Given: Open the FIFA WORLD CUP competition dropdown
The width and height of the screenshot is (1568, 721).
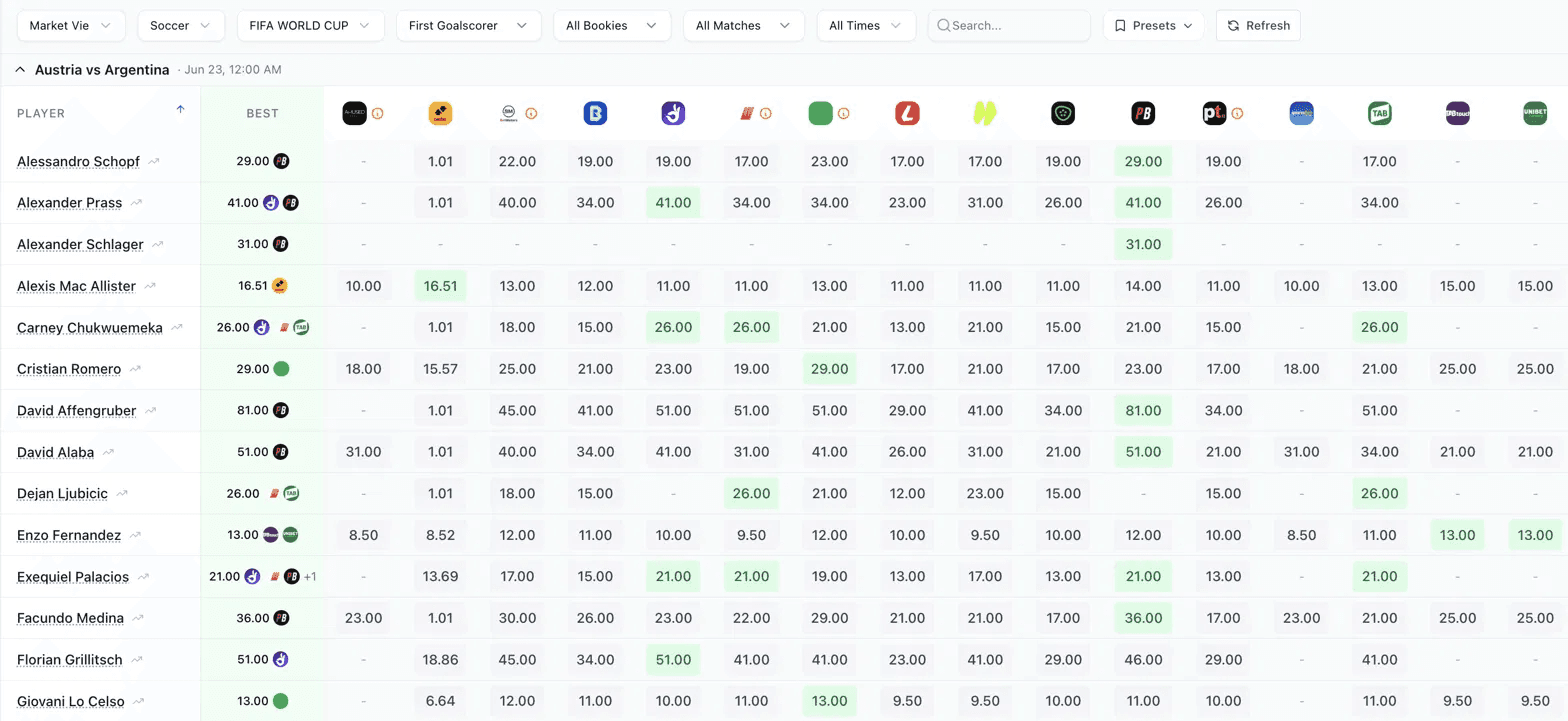Looking at the screenshot, I should (311, 26).
